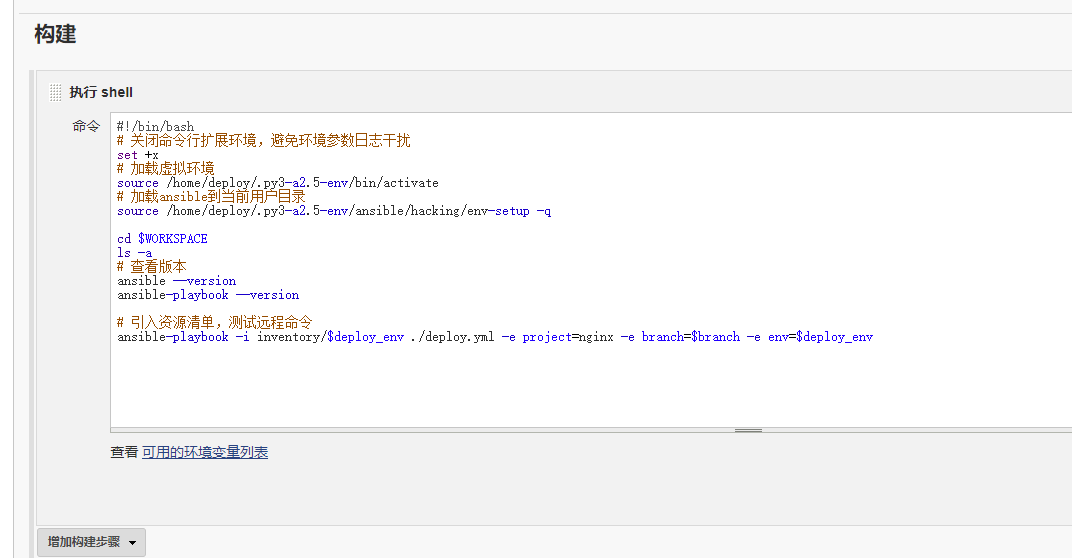The width and height of the screenshot is (1072, 558).
Task: Click the env-setup -q source line
Action: pyautogui.click(x=334, y=211)
